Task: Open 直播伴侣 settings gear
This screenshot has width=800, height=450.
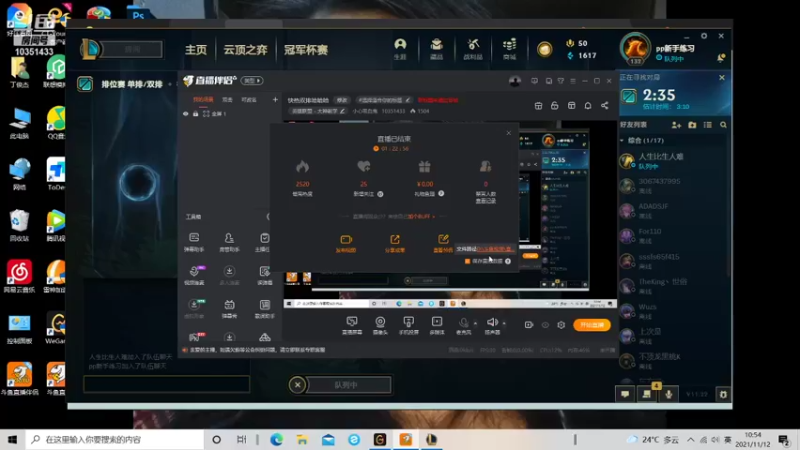Action: (x=561, y=325)
